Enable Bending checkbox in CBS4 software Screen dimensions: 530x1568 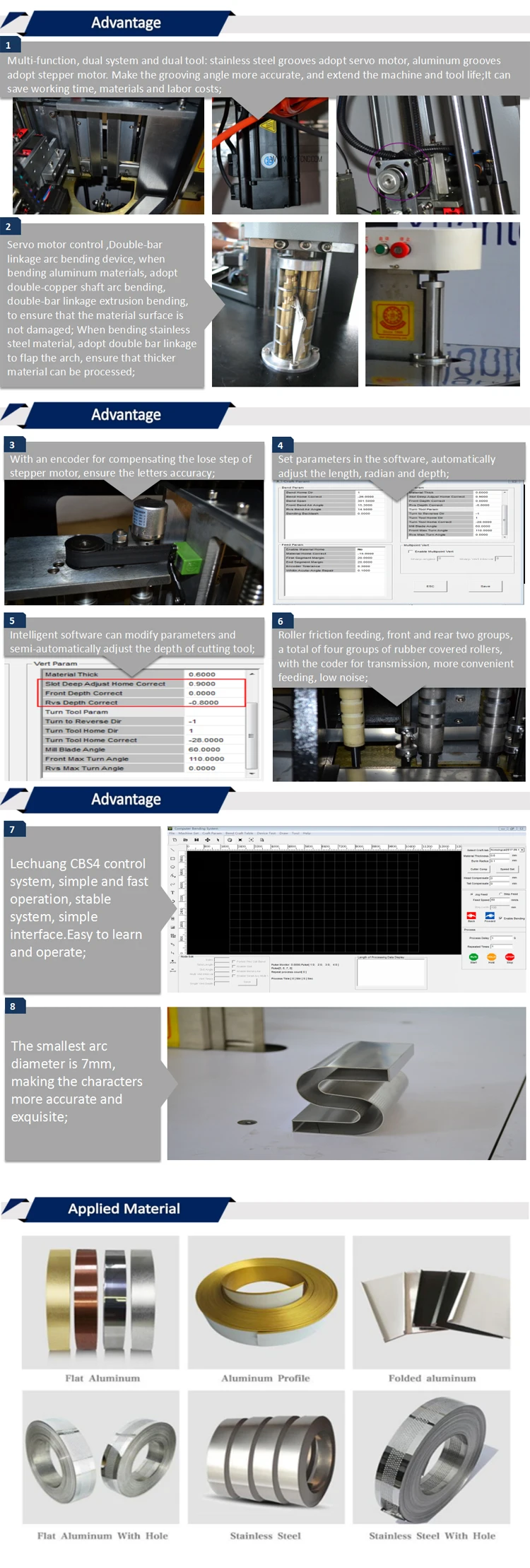[x=500, y=918]
